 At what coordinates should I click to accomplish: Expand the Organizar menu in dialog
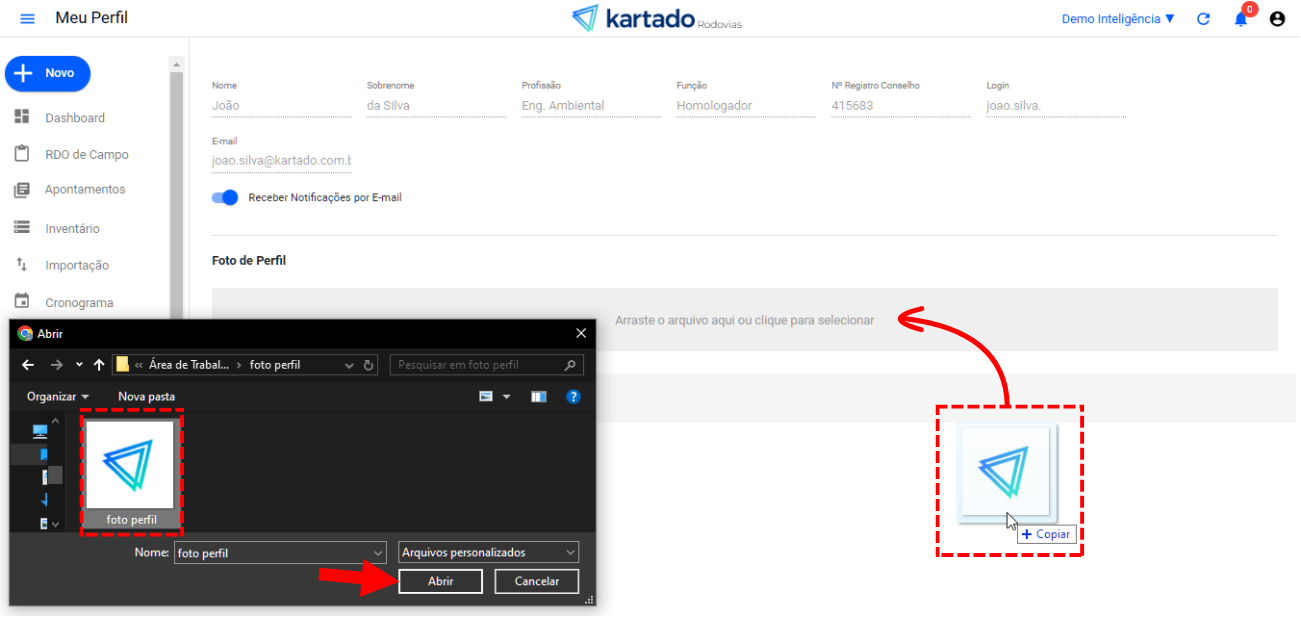pos(58,397)
